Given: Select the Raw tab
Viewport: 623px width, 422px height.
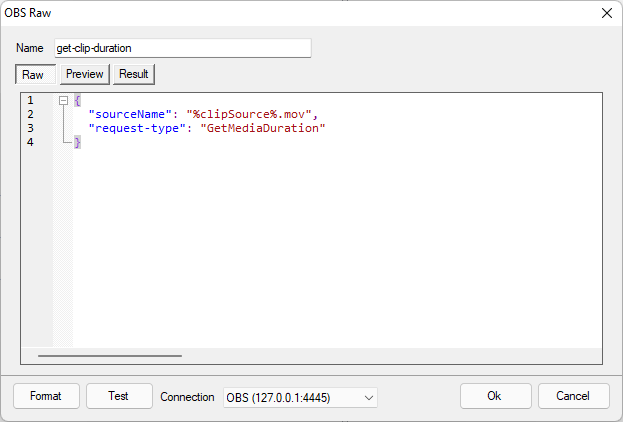Looking at the screenshot, I should [33, 74].
